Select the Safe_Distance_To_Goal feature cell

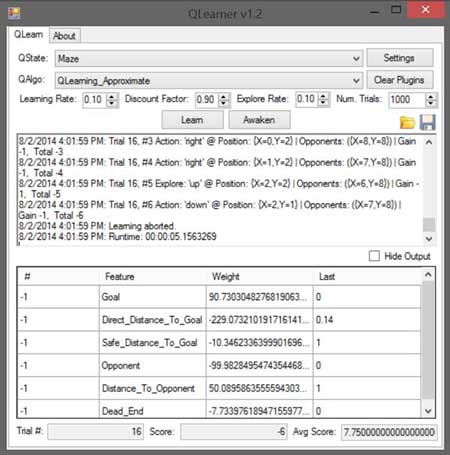coord(153,343)
